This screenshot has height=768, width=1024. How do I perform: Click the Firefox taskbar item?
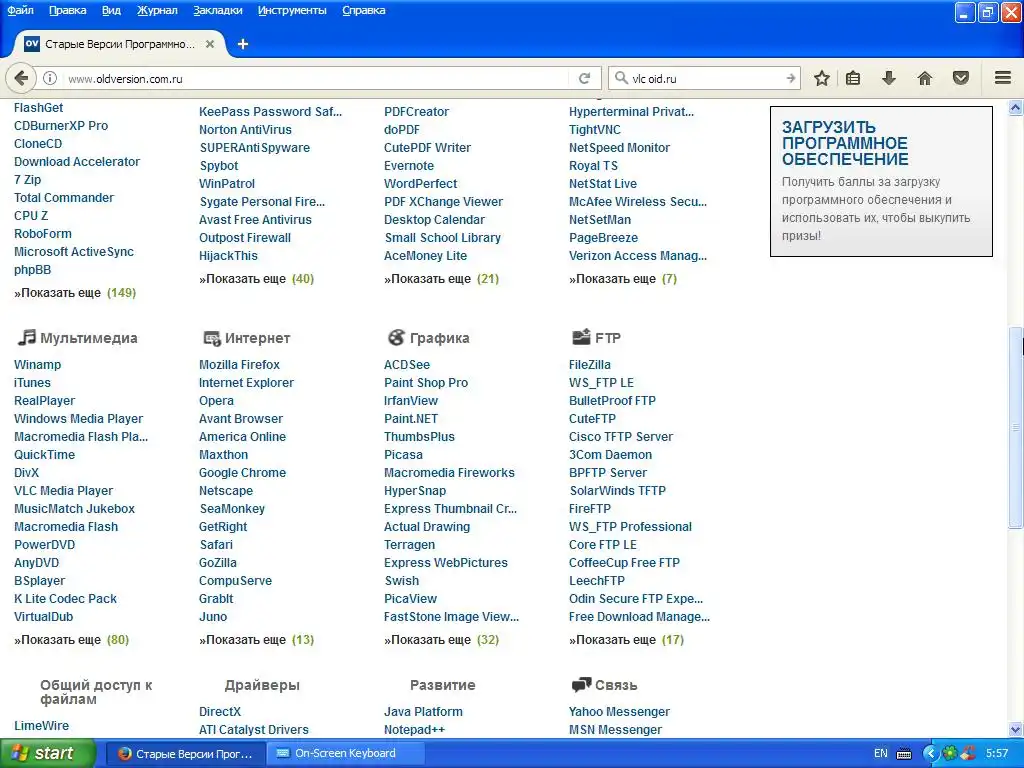click(186, 754)
